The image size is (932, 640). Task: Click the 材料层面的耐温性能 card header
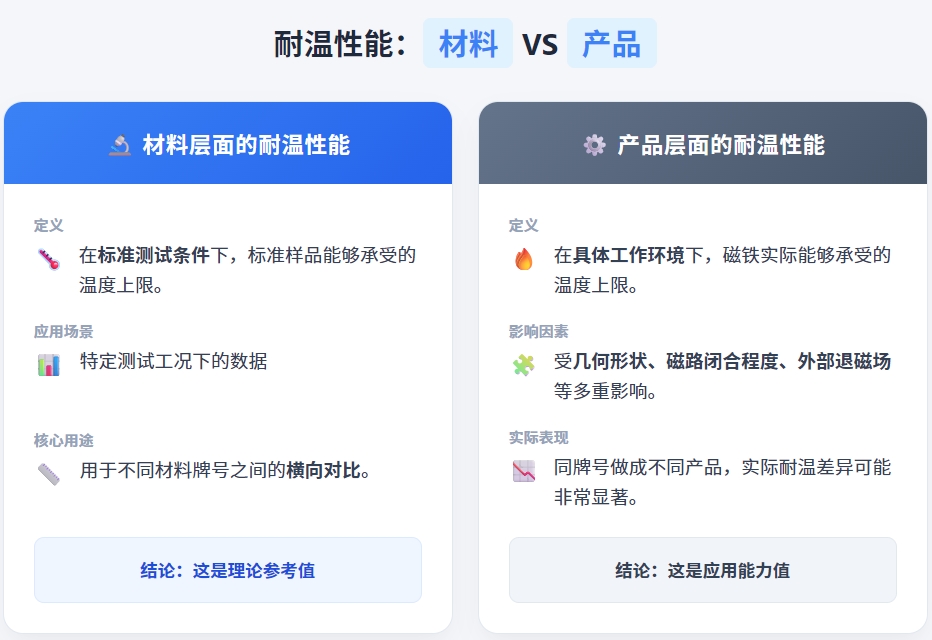(x=228, y=144)
